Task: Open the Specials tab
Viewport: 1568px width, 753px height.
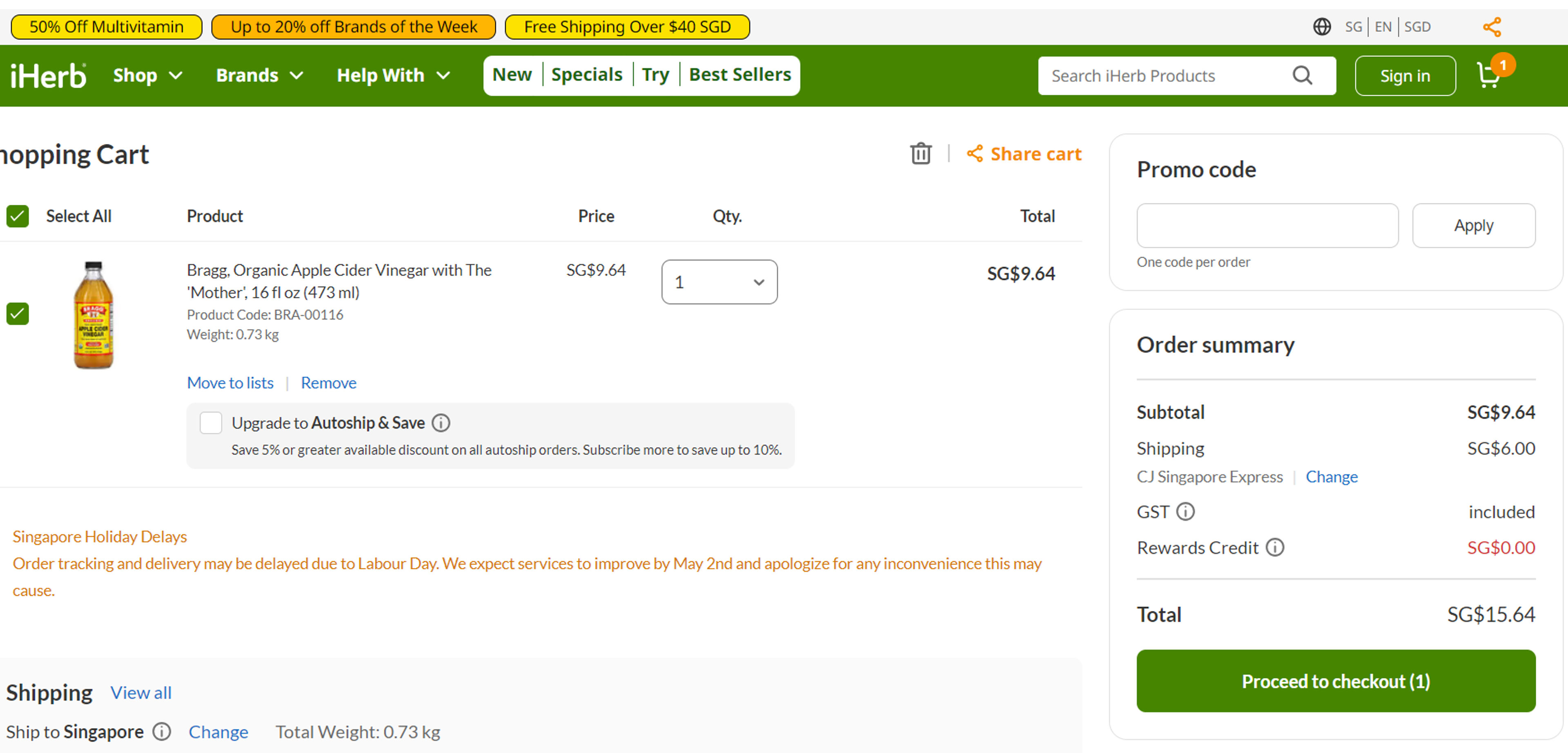Action: (587, 75)
